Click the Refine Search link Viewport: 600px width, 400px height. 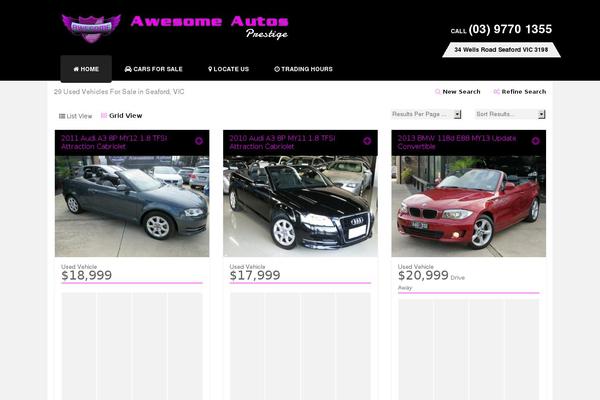(x=520, y=91)
